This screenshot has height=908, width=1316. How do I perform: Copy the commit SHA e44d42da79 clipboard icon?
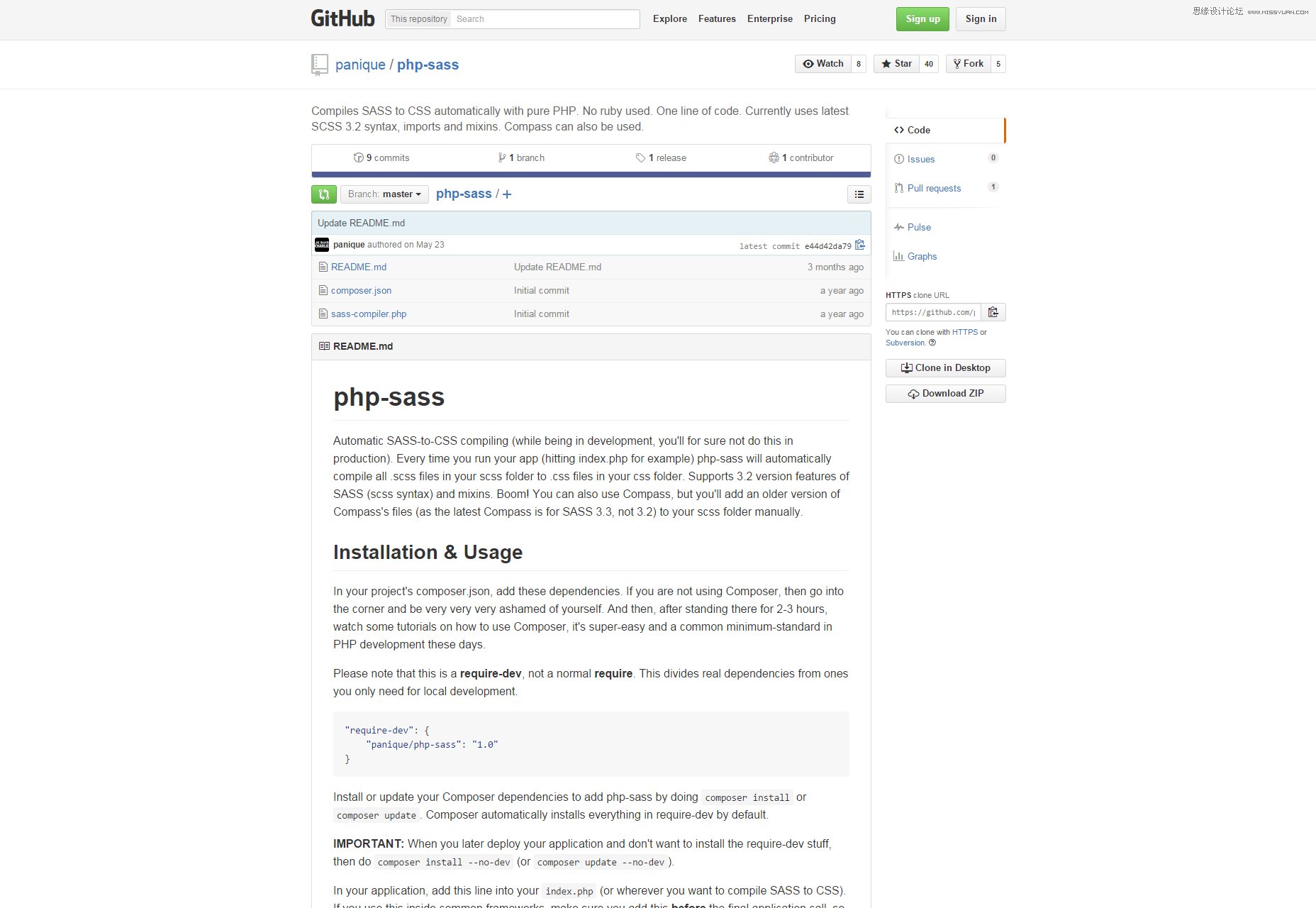(x=860, y=245)
